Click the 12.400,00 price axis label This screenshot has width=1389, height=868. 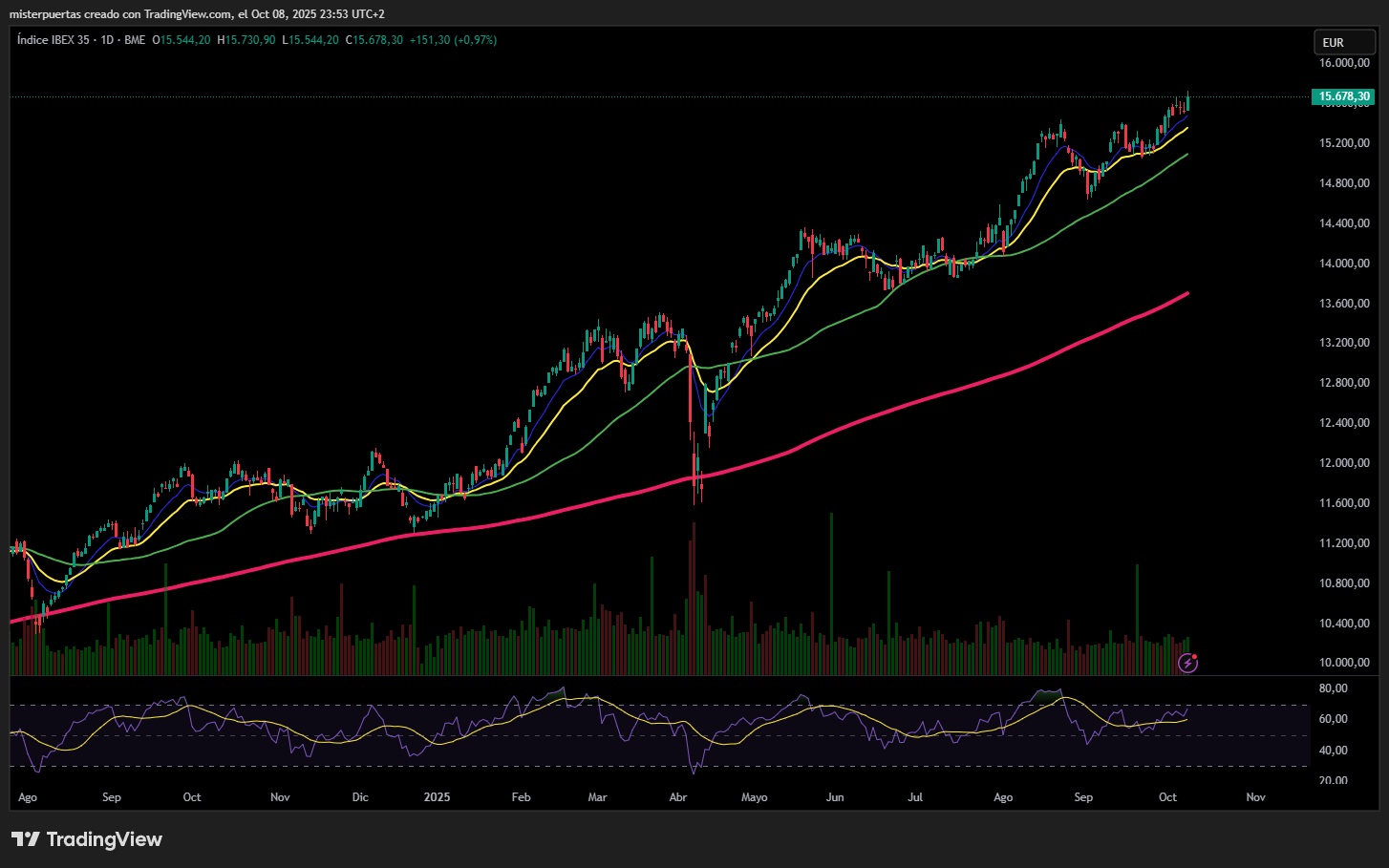(x=1345, y=423)
